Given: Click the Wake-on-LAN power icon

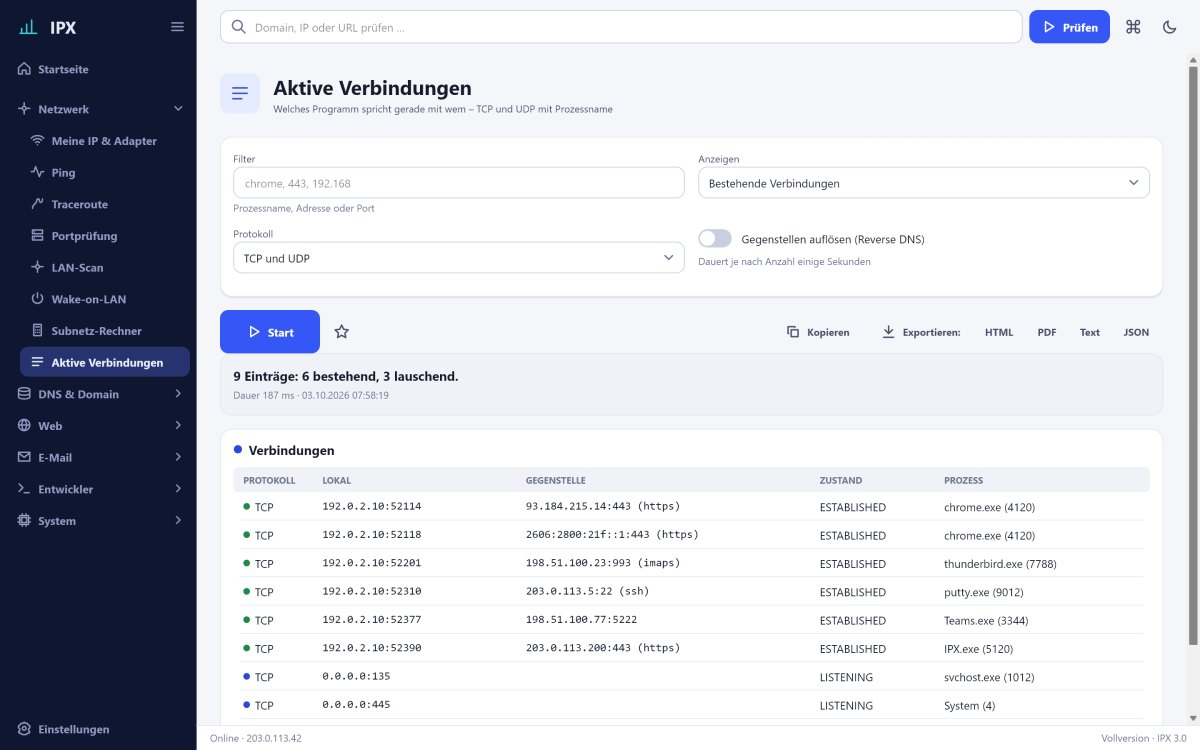Looking at the screenshot, I should 38,299.
